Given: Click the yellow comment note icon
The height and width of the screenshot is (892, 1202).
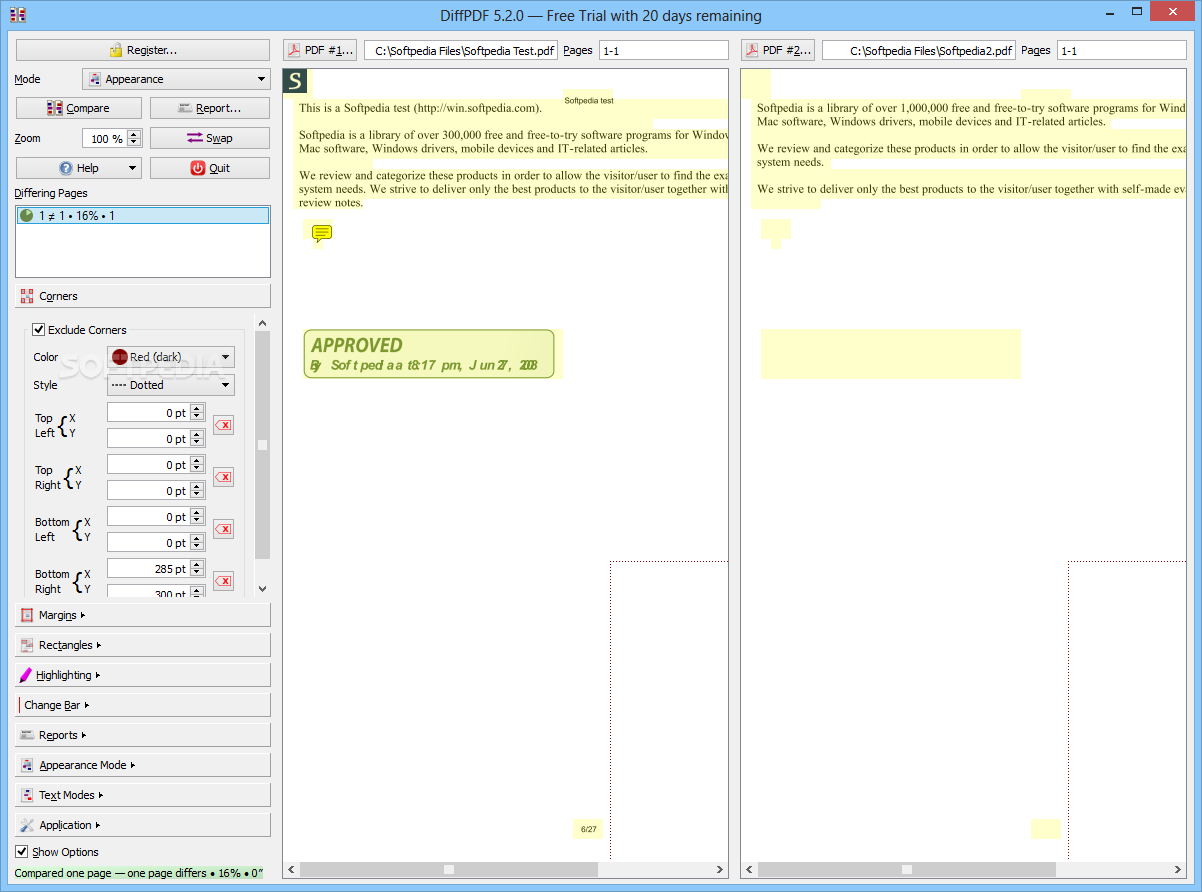Looking at the screenshot, I should click(x=322, y=234).
